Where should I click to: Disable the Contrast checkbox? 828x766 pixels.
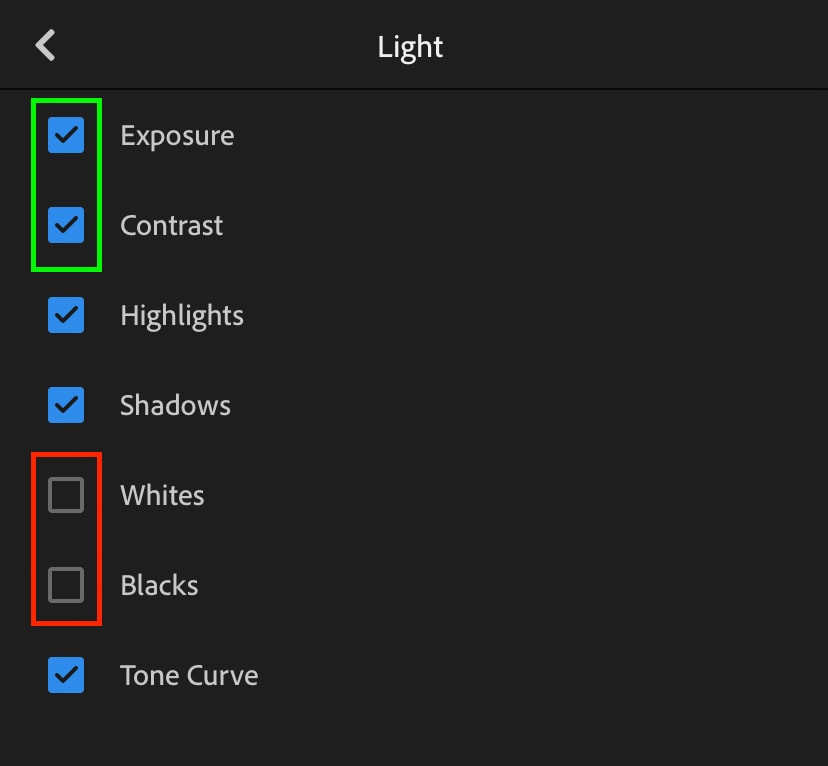[x=66, y=225]
